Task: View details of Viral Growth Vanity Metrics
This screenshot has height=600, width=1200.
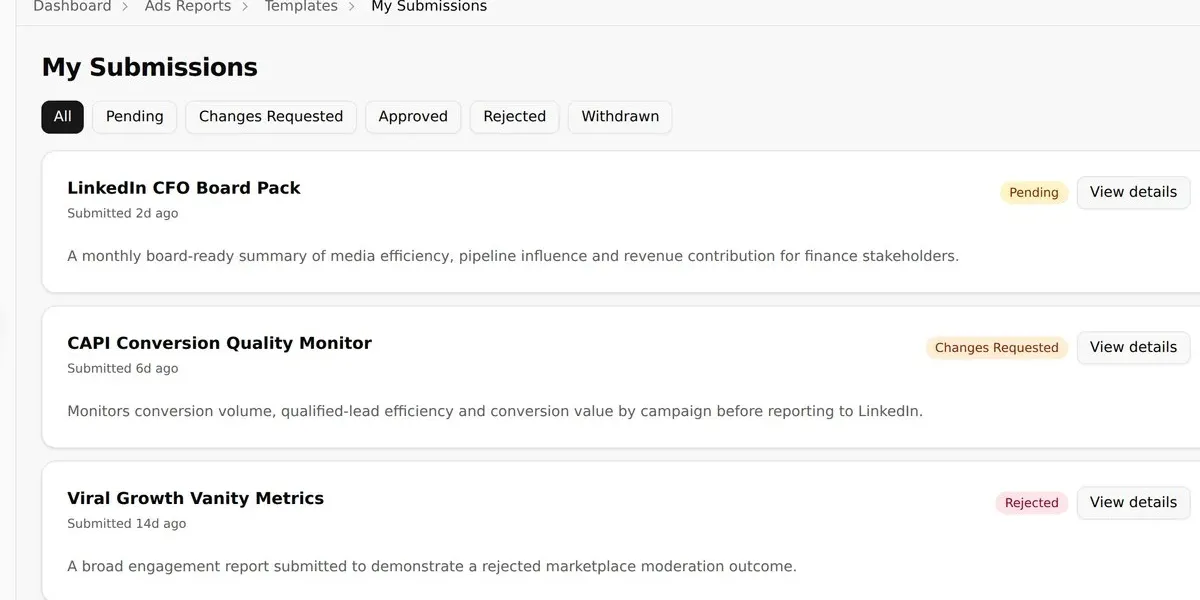Action: click(1133, 502)
